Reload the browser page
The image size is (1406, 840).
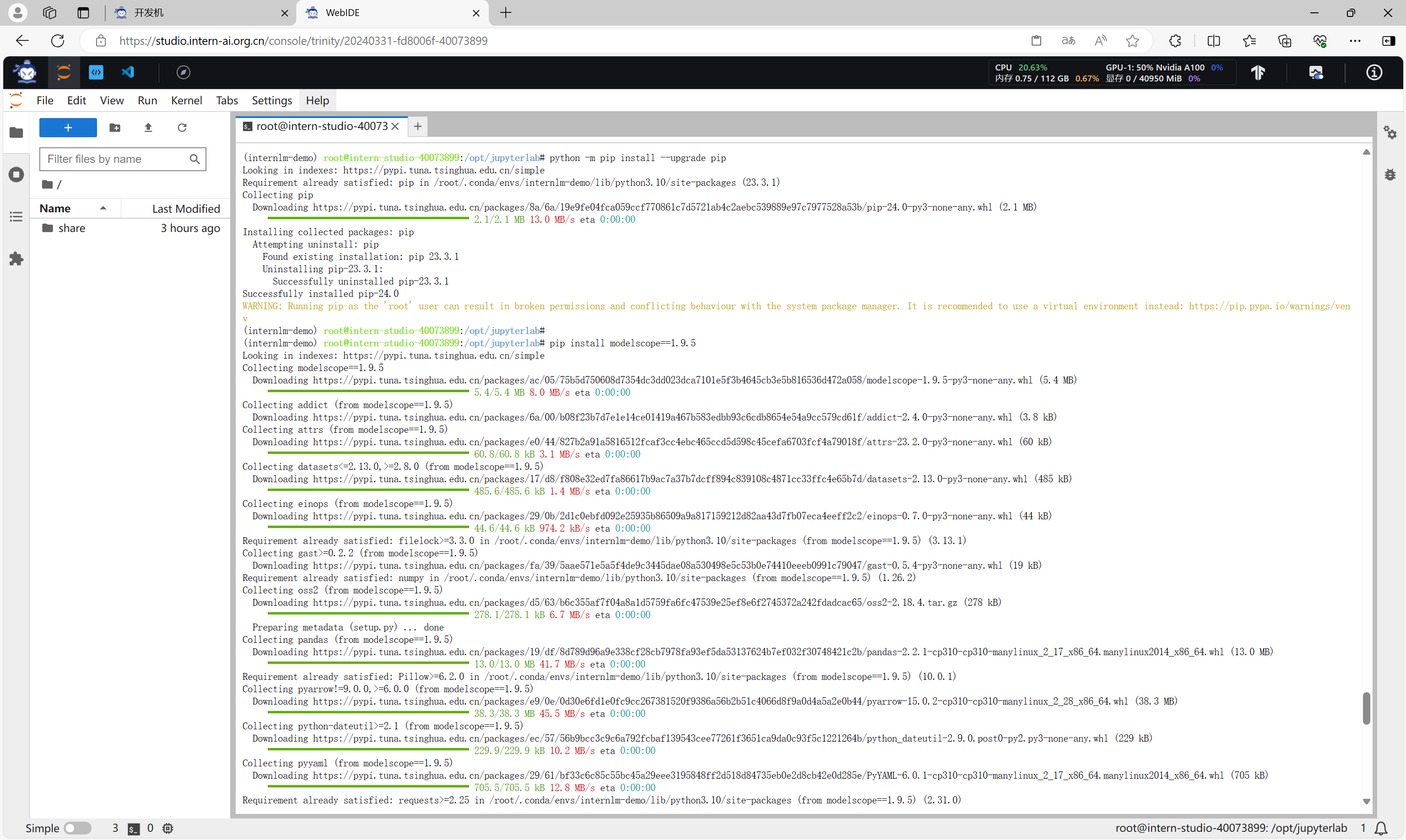pyautogui.click(x=58, y=41)
